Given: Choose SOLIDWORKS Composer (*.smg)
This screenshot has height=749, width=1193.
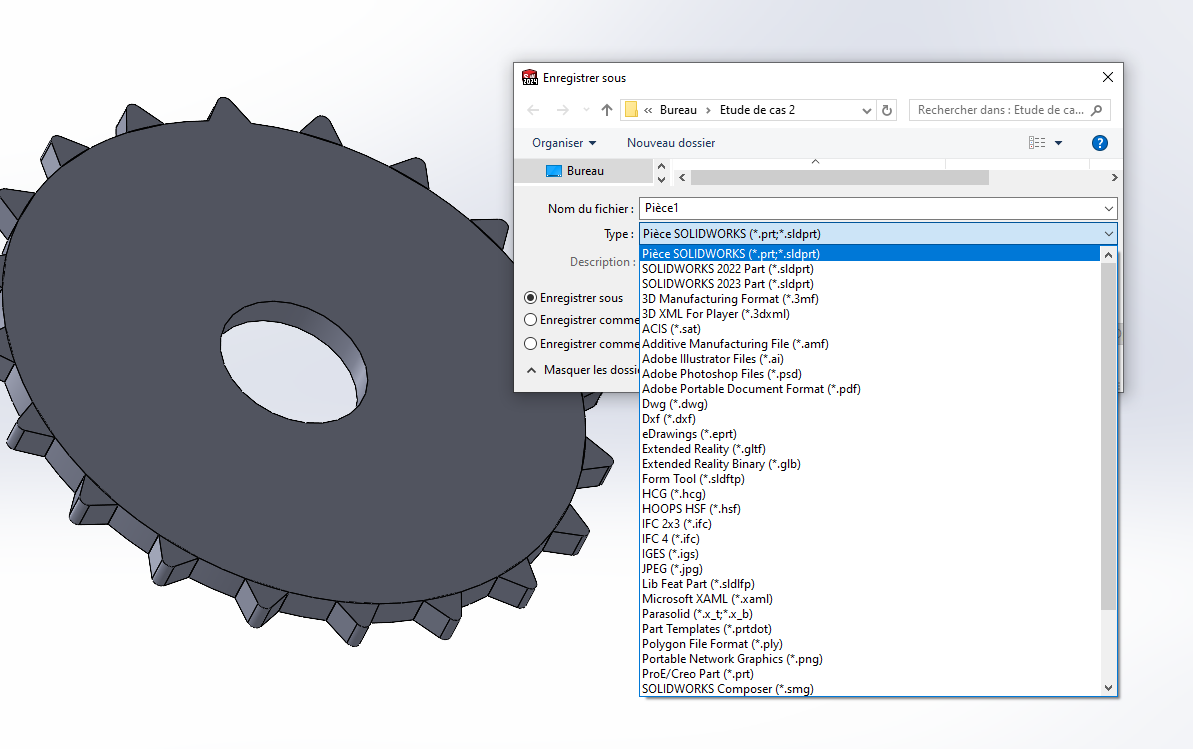Looking at the screenshot, I should [x=870, y=689].
